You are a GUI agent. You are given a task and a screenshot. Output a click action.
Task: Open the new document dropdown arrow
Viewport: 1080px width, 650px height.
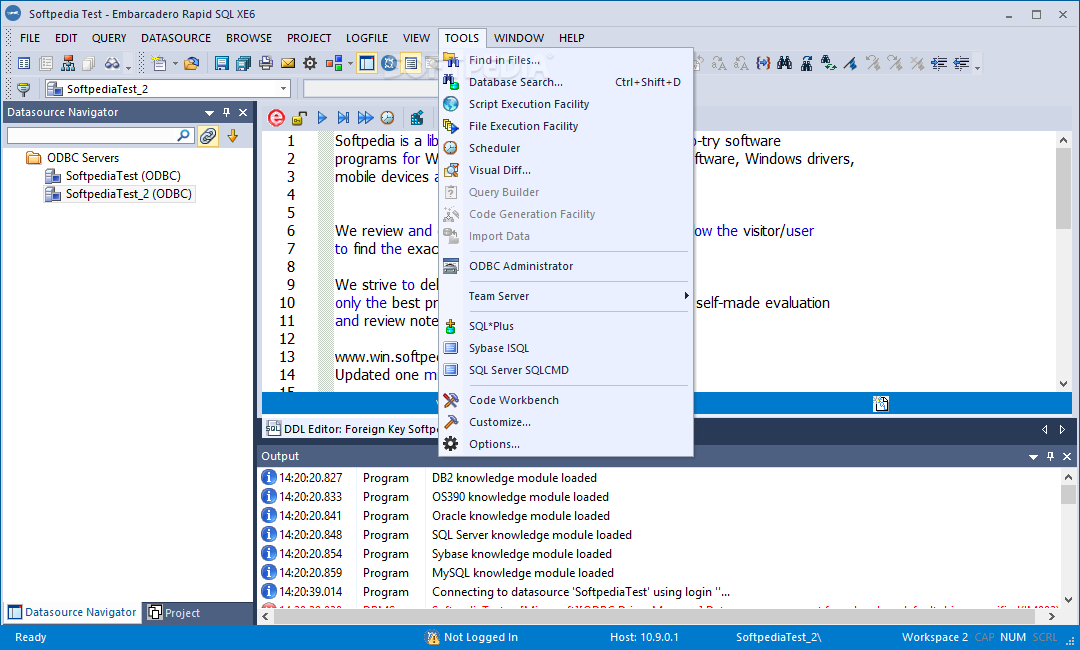click(175, 63)
